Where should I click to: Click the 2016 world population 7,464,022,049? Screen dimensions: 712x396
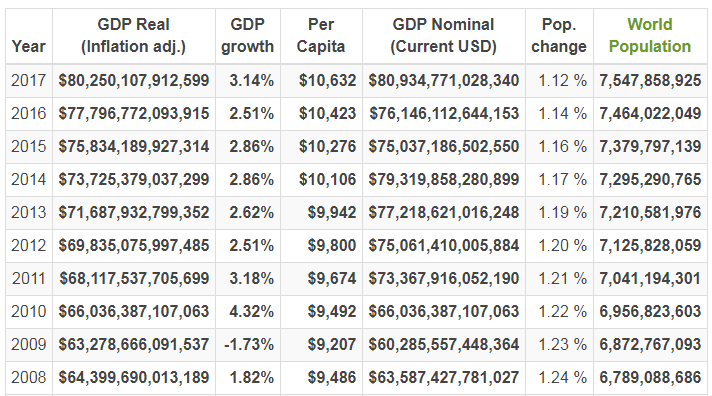pos(650,114)
